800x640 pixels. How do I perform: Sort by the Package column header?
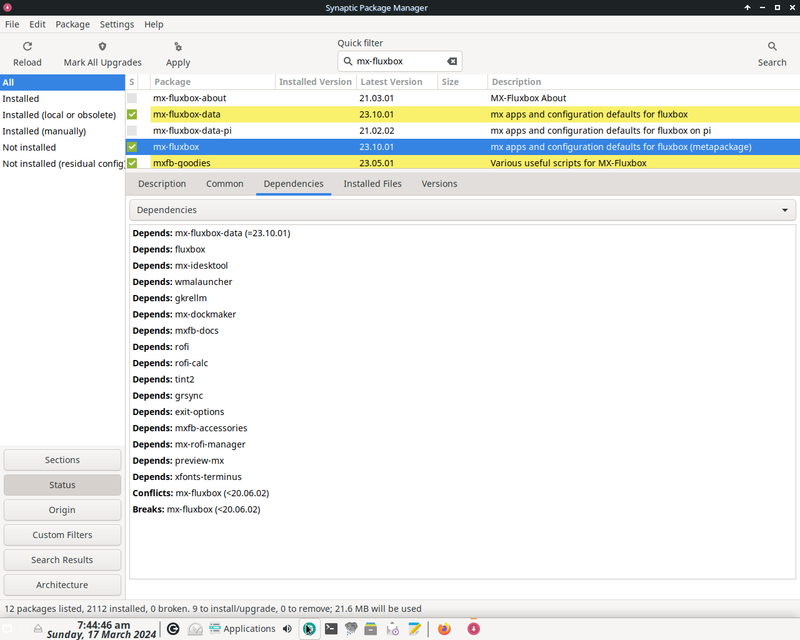tap(213, 82)
